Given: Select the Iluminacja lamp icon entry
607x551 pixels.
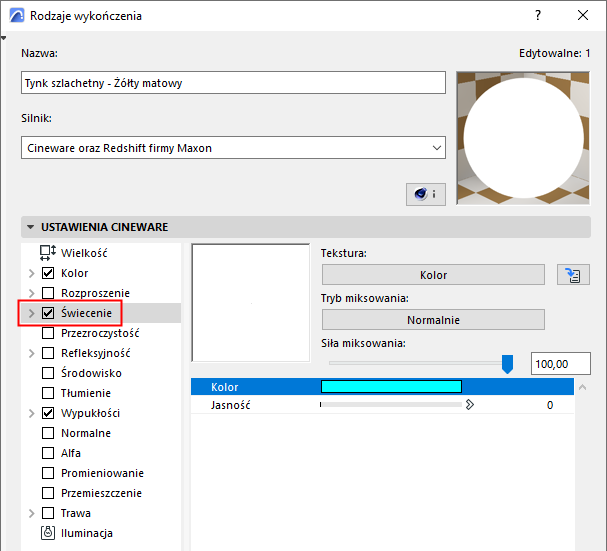Looking at the screenshot, I should 48,533.
